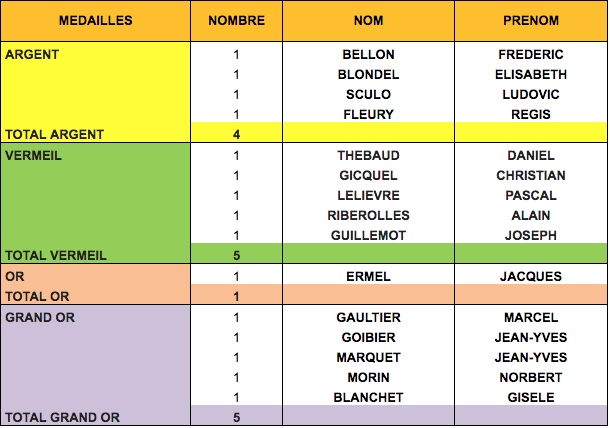Select the TOTAL GRAND OR label

62,417
